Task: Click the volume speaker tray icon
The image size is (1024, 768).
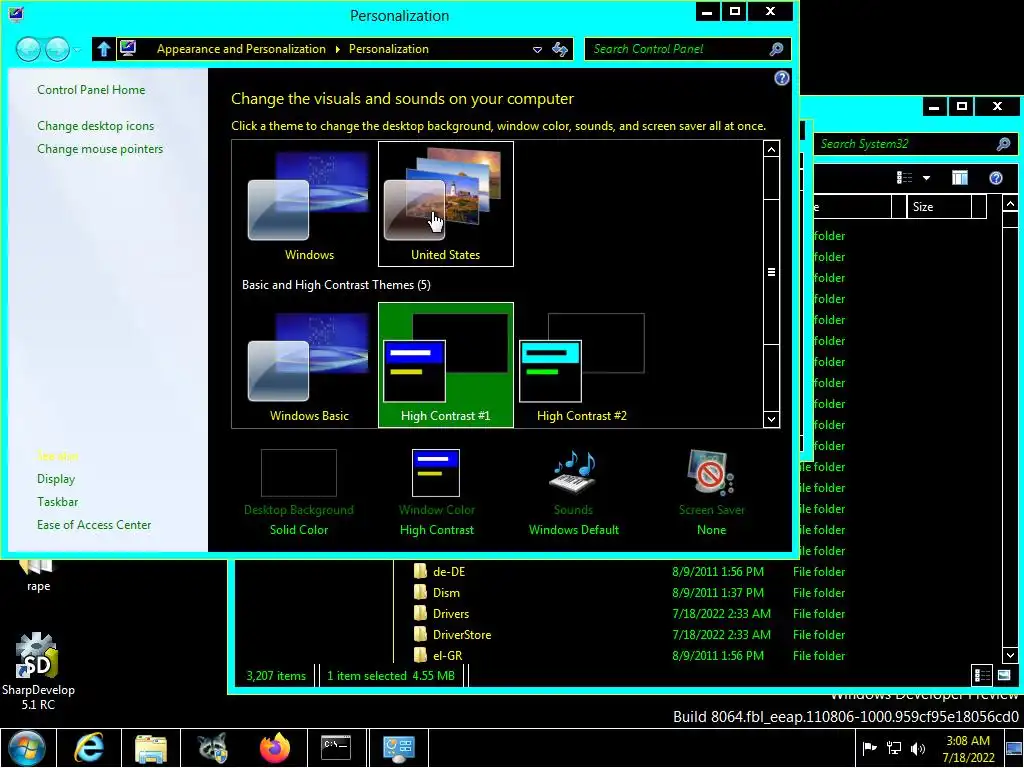Action: pyautogui.click(x=918, y=748)
